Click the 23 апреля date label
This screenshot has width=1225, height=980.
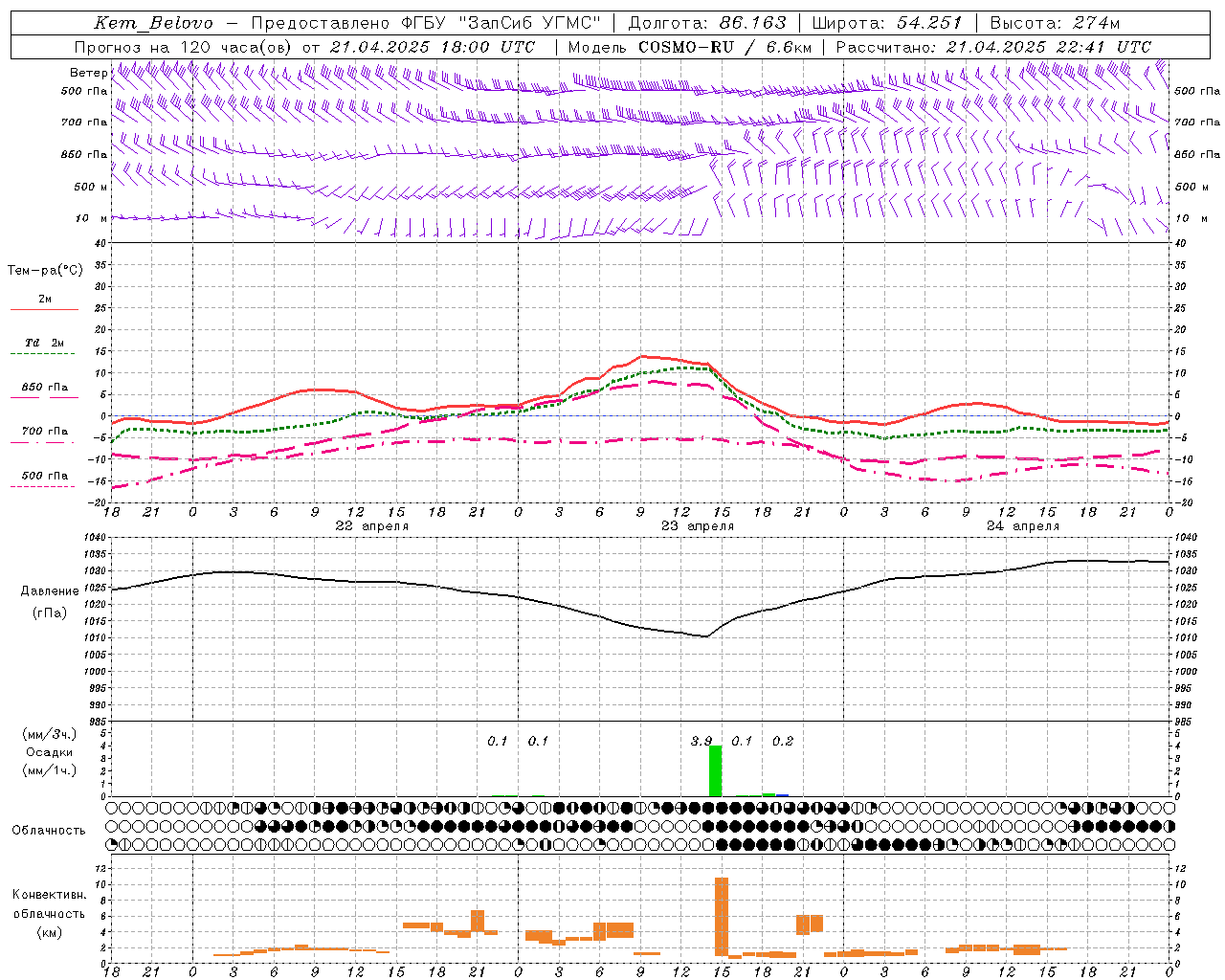pyautogui.click(x=698, y=526)
